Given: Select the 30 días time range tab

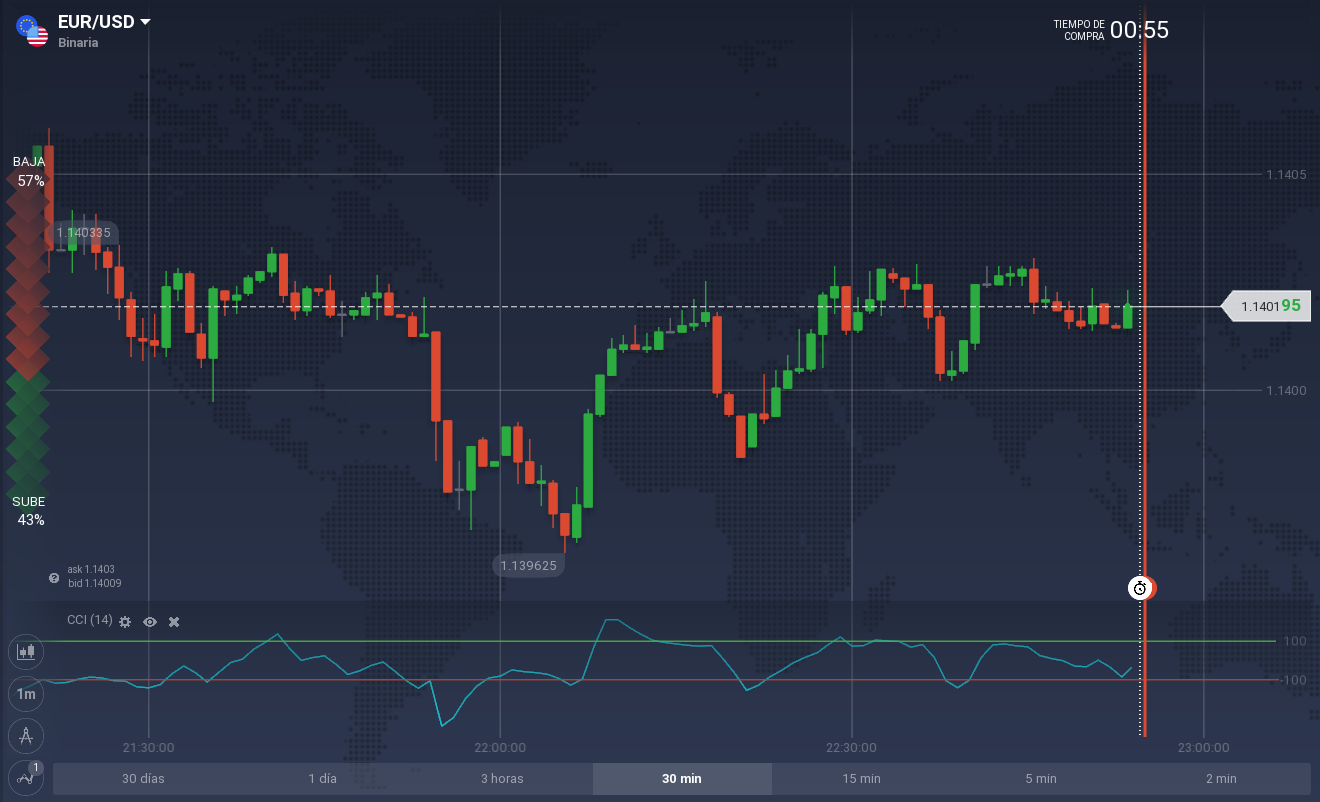Looking at the screenshot, I should (x=143, y=779).
